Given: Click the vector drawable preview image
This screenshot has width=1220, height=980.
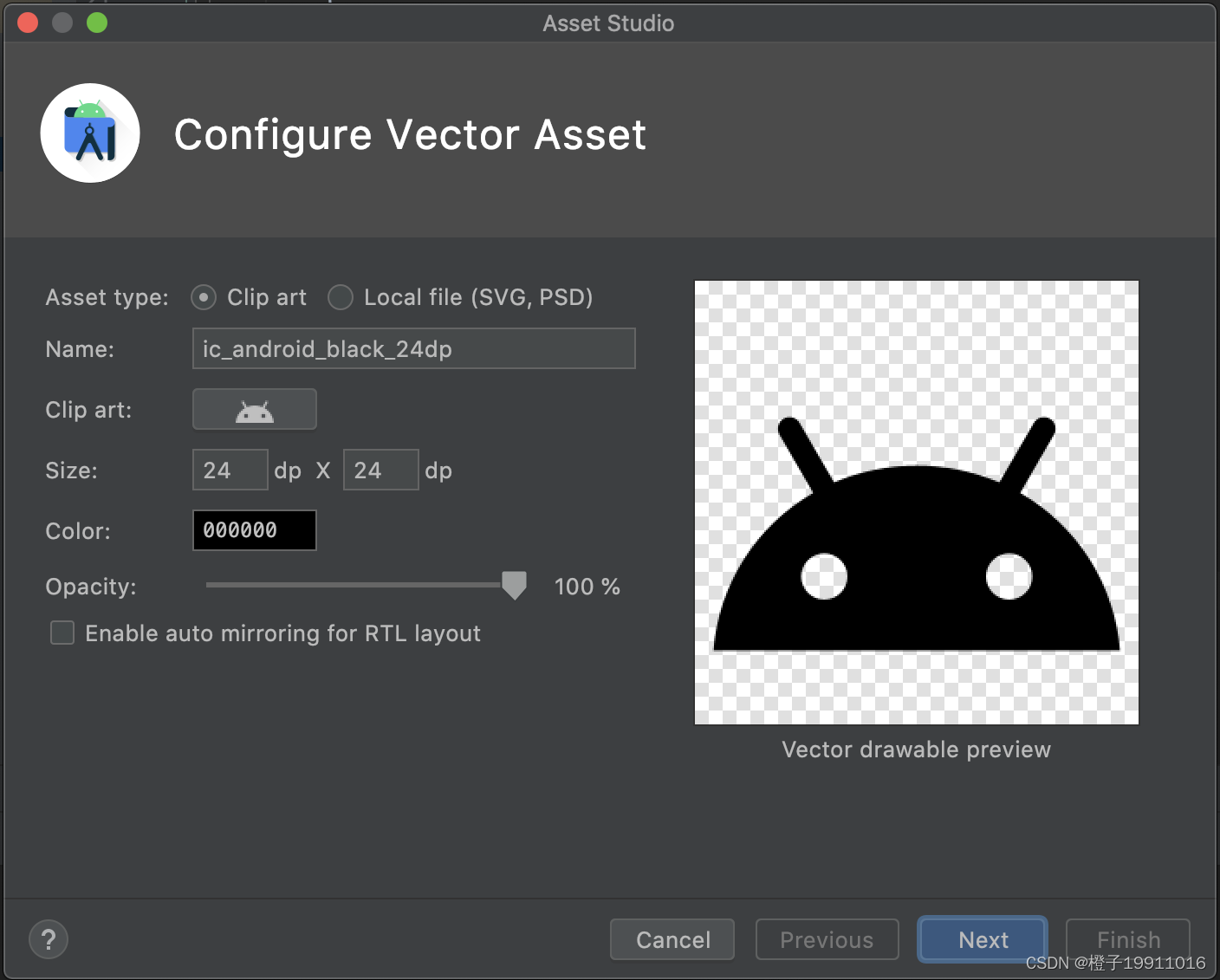Looking at the screenshot, I should pyautogui.click(x=917, y=503).
